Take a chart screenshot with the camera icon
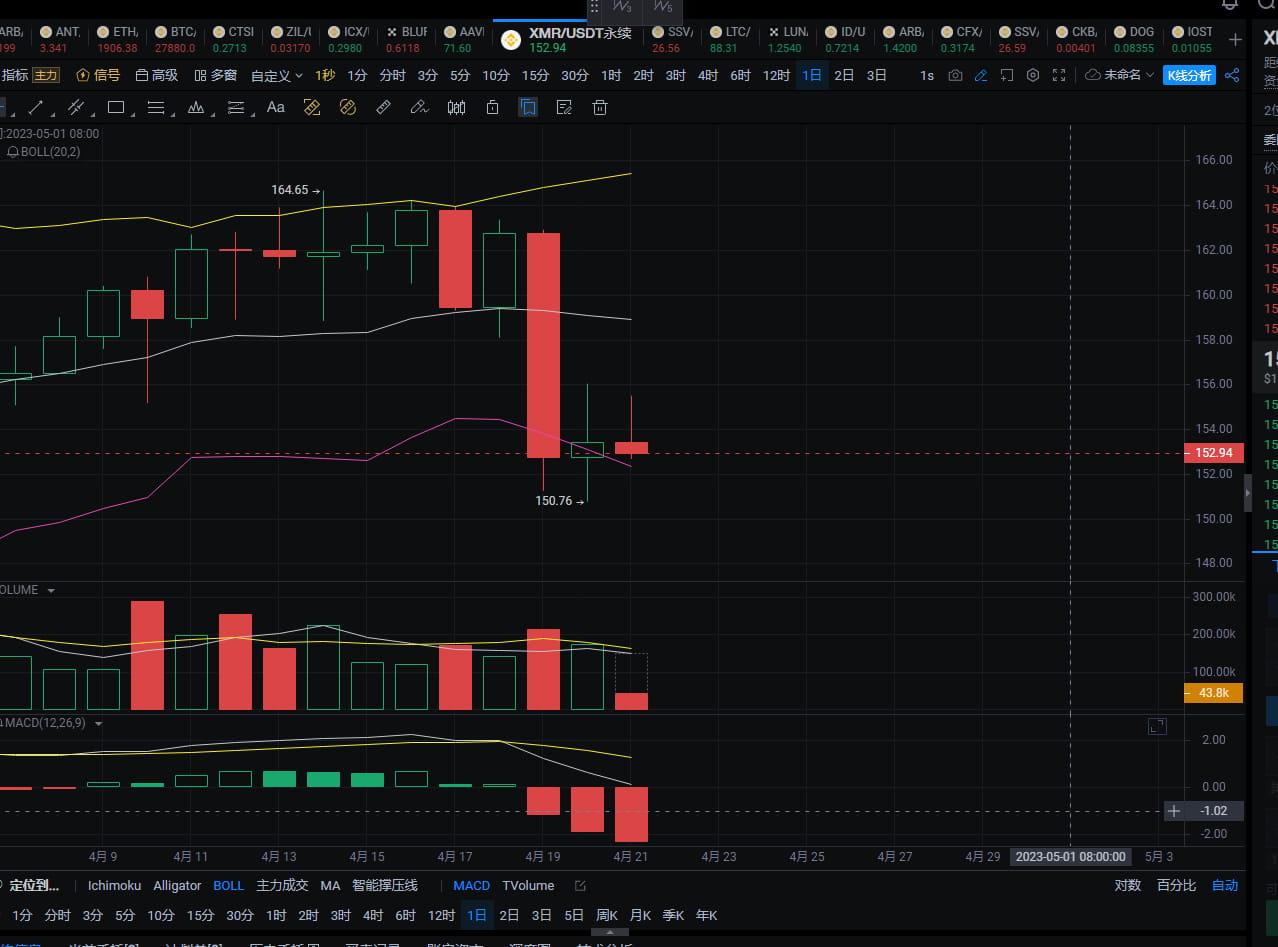This screenshot has width=1278, height=947. point(955,75)
